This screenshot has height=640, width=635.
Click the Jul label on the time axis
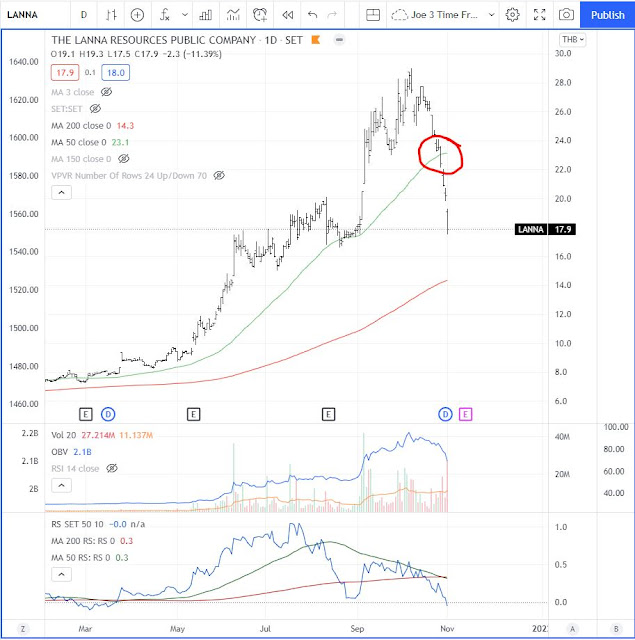[x=265, y=629]
